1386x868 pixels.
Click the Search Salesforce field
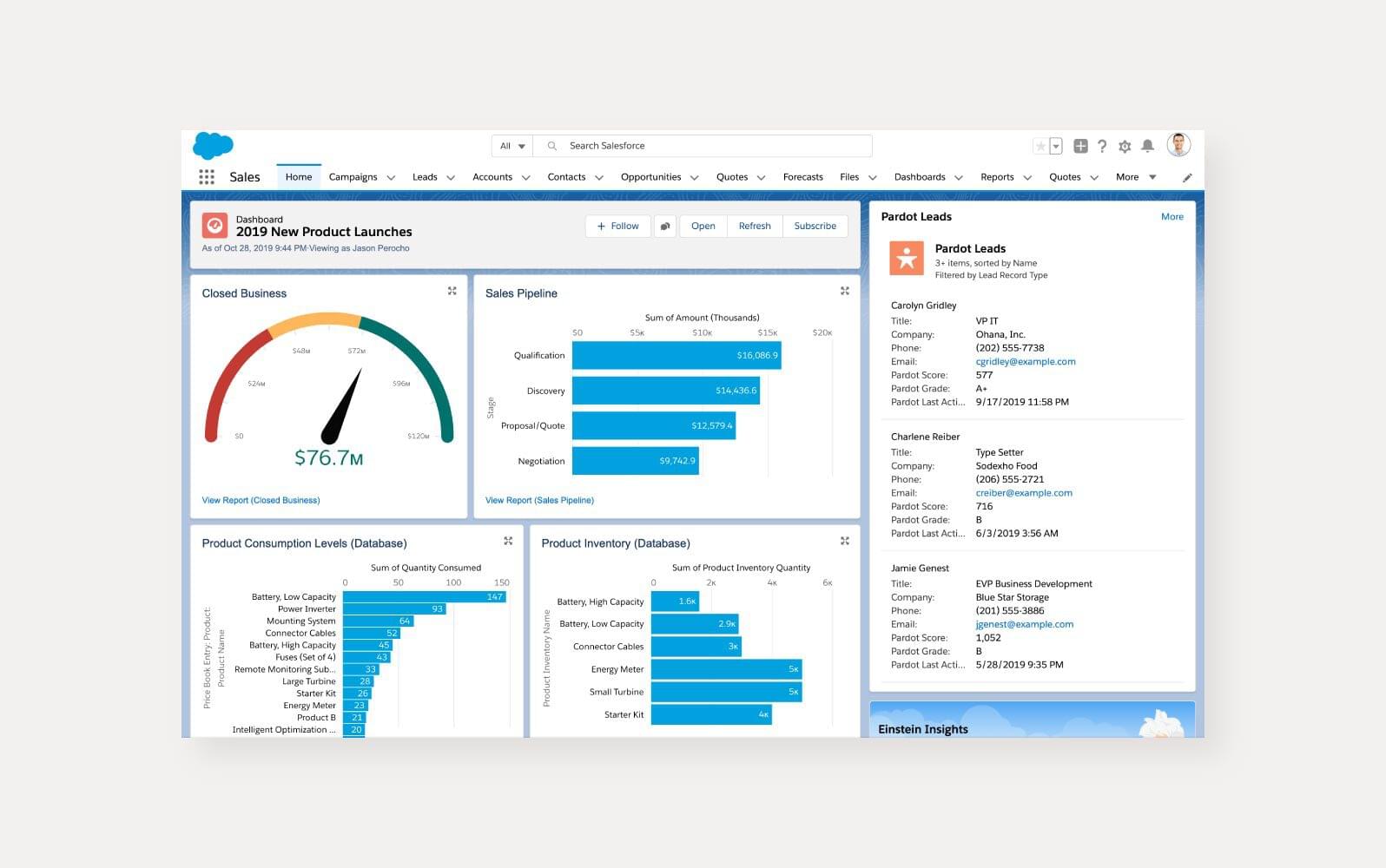pyautogui.click(x=703, y=146)
